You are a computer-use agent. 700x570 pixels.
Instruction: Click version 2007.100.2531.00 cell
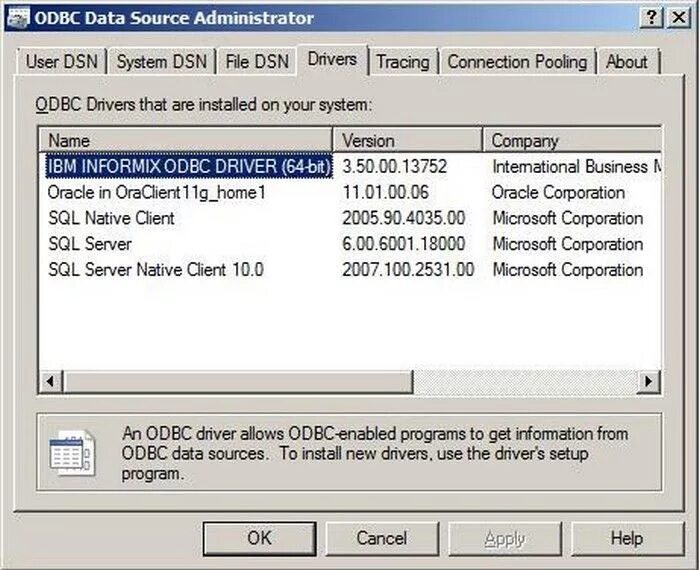coord(408,270)
